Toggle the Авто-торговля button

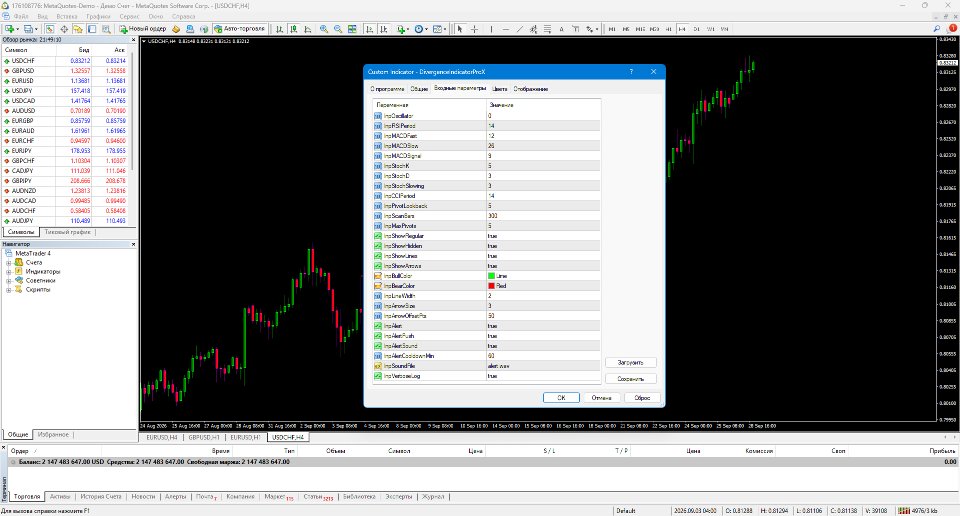[239, 29]
